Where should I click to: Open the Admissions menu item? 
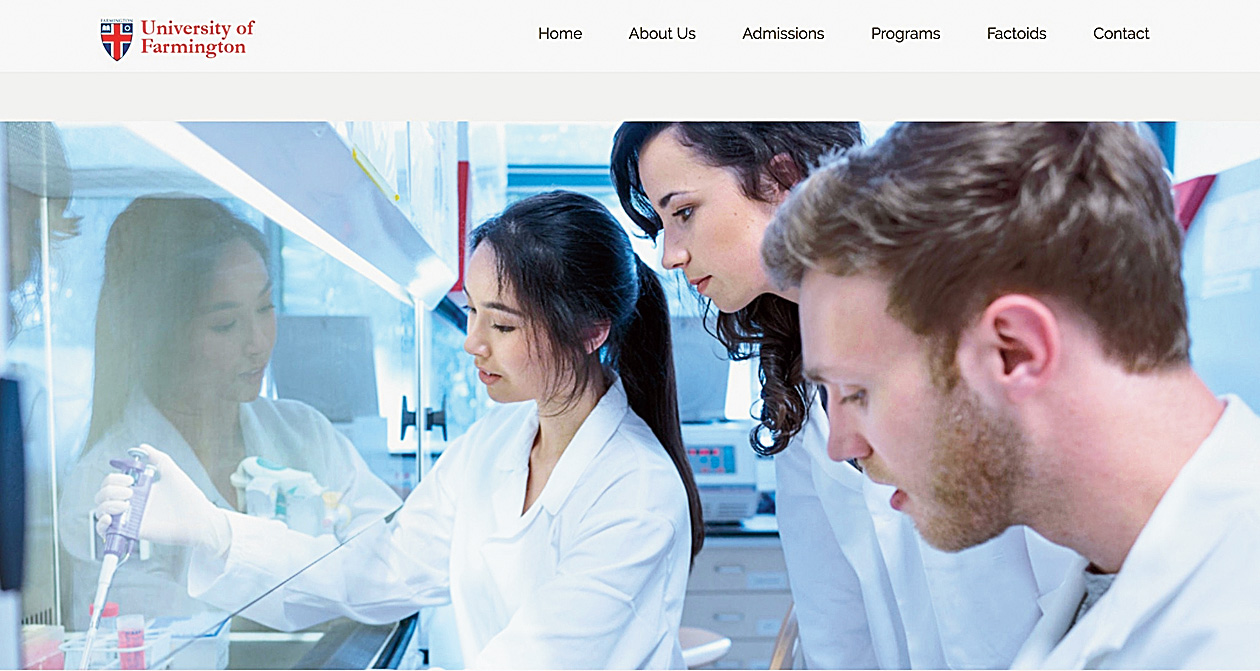click(783, 34)
